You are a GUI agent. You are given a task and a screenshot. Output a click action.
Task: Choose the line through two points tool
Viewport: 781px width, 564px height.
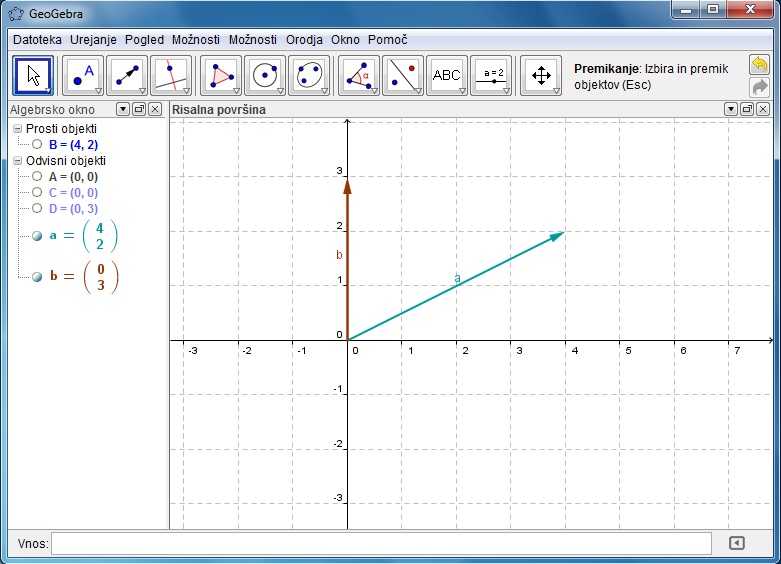tap(127, 75)
